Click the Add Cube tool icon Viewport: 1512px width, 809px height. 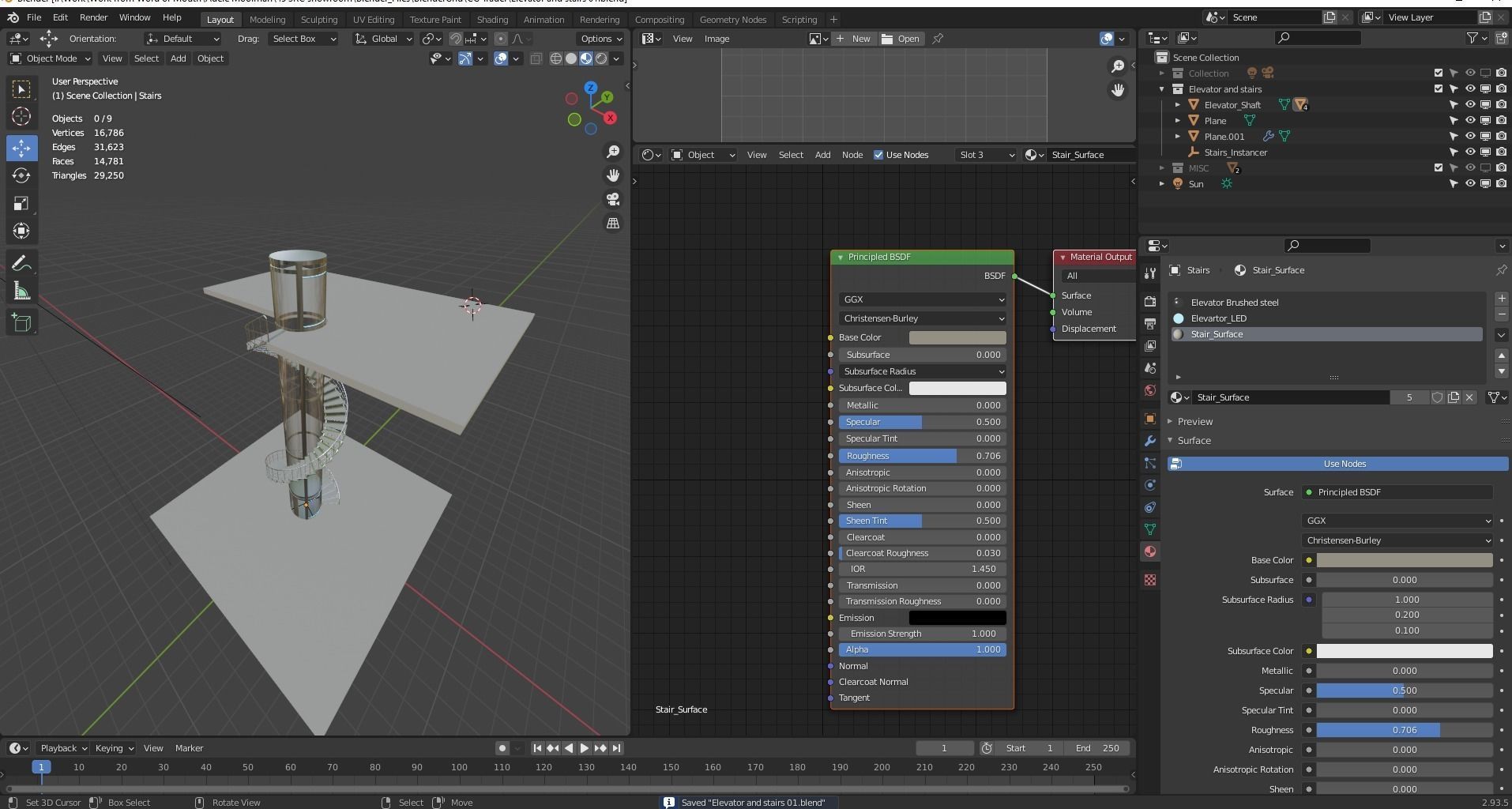click(21, 322)
